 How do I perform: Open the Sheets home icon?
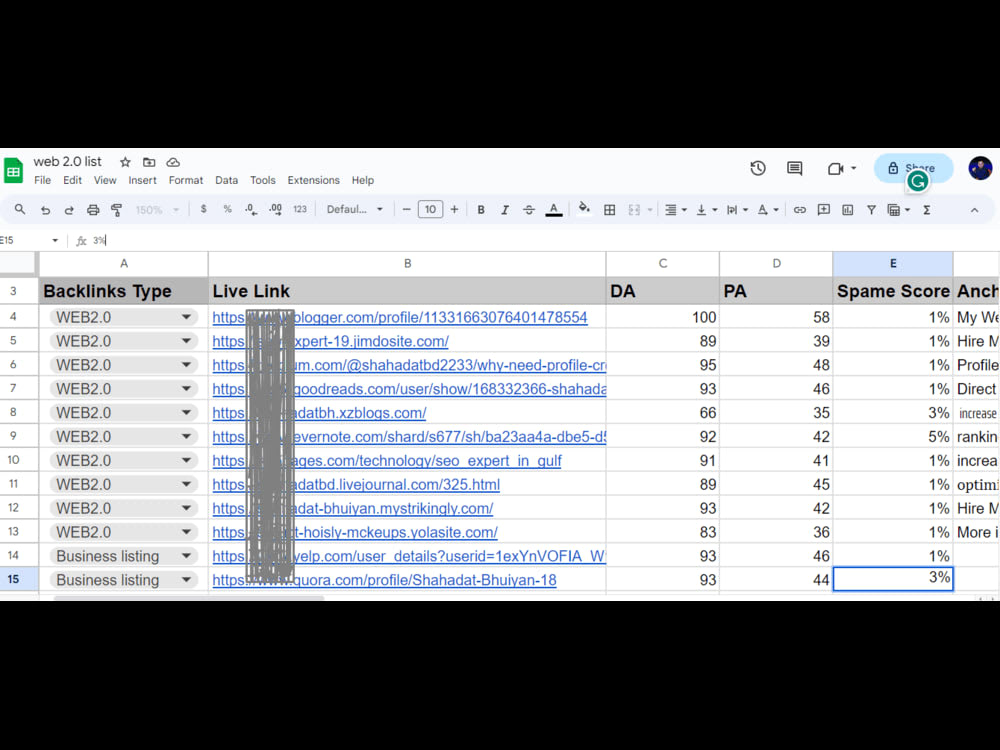coord(13,171)
